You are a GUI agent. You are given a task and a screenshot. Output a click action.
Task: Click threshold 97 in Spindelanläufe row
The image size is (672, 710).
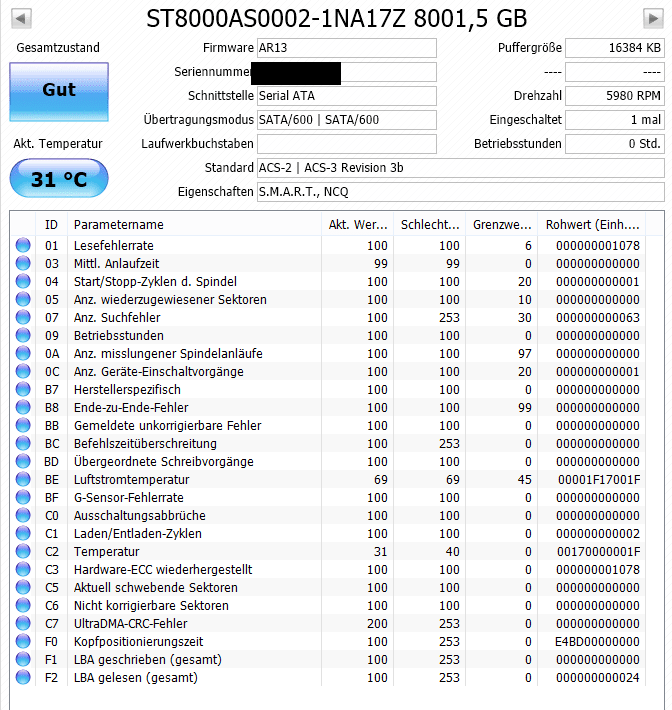point(525,354)
